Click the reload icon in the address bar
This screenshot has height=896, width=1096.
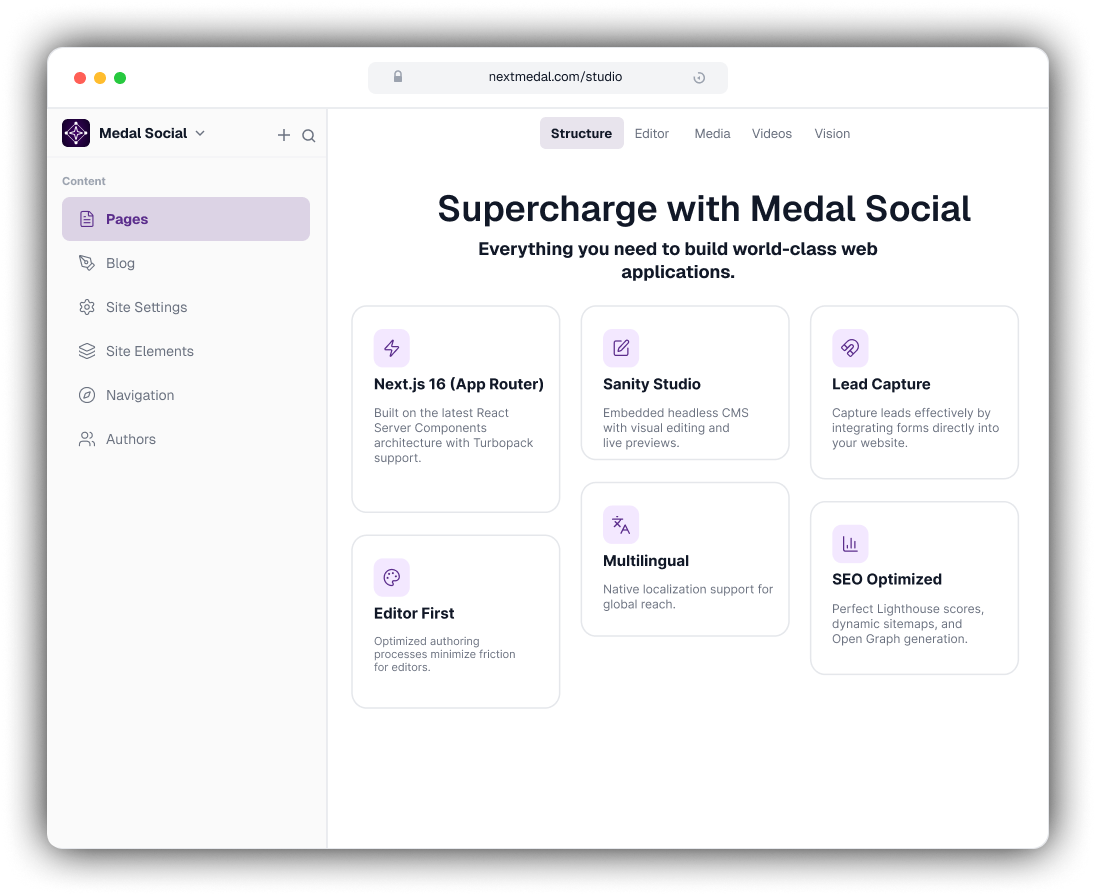[699, 78]
